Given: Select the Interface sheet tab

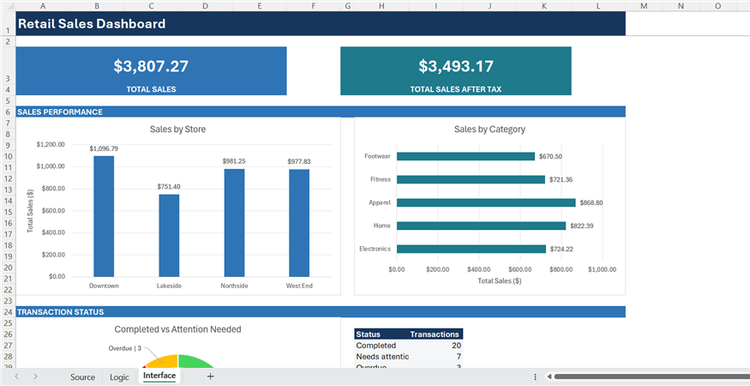Looking at the screenshot, I should (159, 376).
